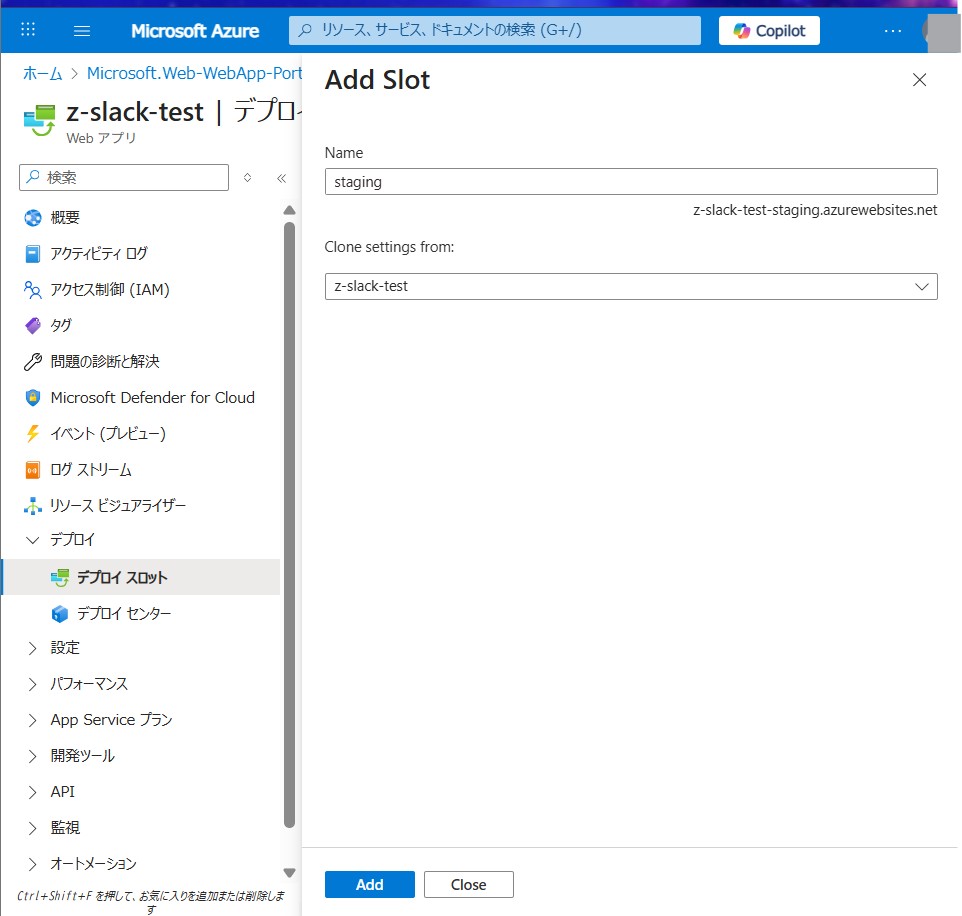Click the z-slack-test-staging.azurewebsites.net text
This screenshot has width=962, height=916.
815,210
